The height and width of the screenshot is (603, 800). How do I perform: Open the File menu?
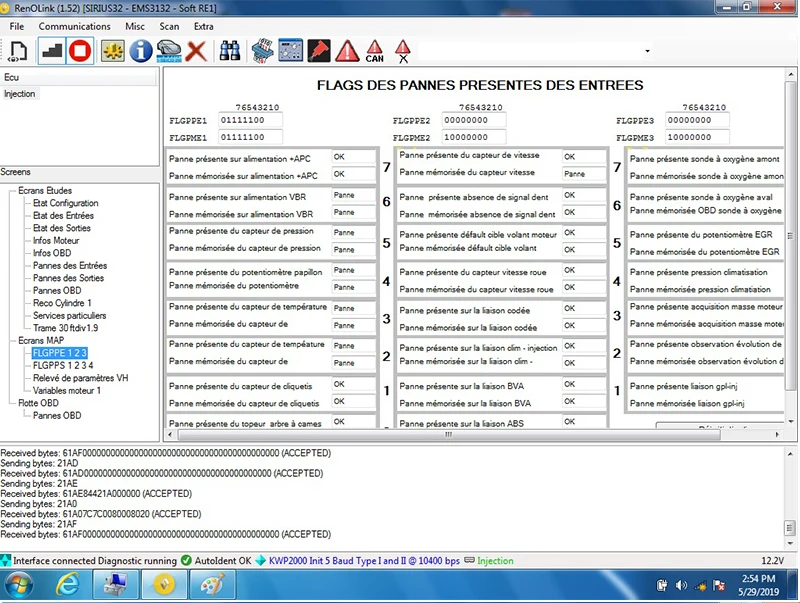17,27
